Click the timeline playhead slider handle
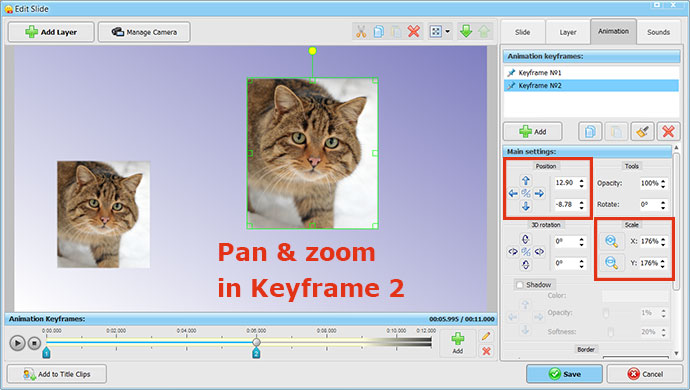This screenshot has height=390, width=690. (257, 342)
